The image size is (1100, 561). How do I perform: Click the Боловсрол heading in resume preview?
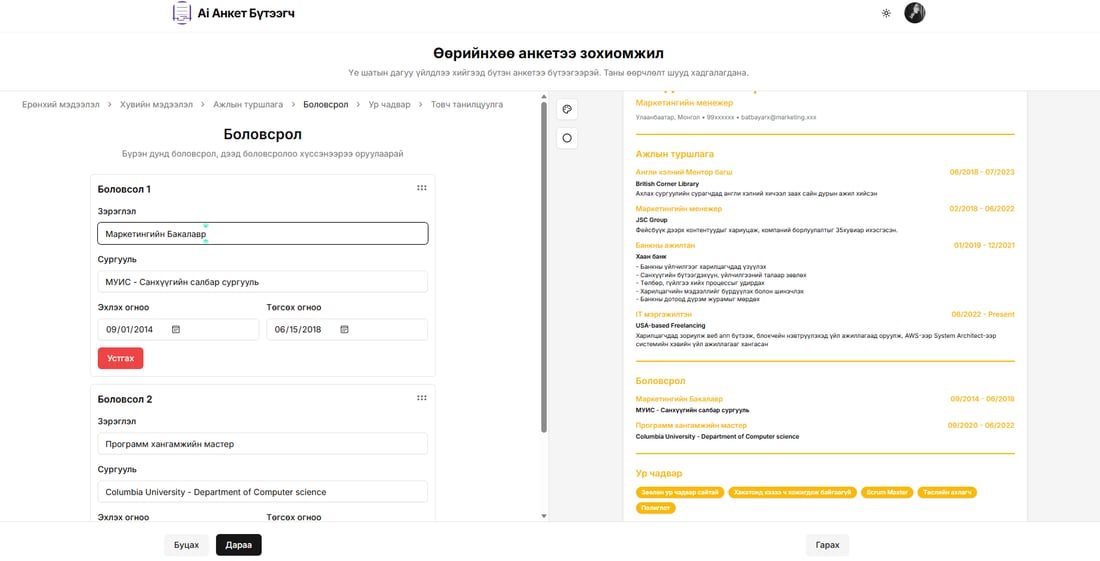tap(660, 381)
